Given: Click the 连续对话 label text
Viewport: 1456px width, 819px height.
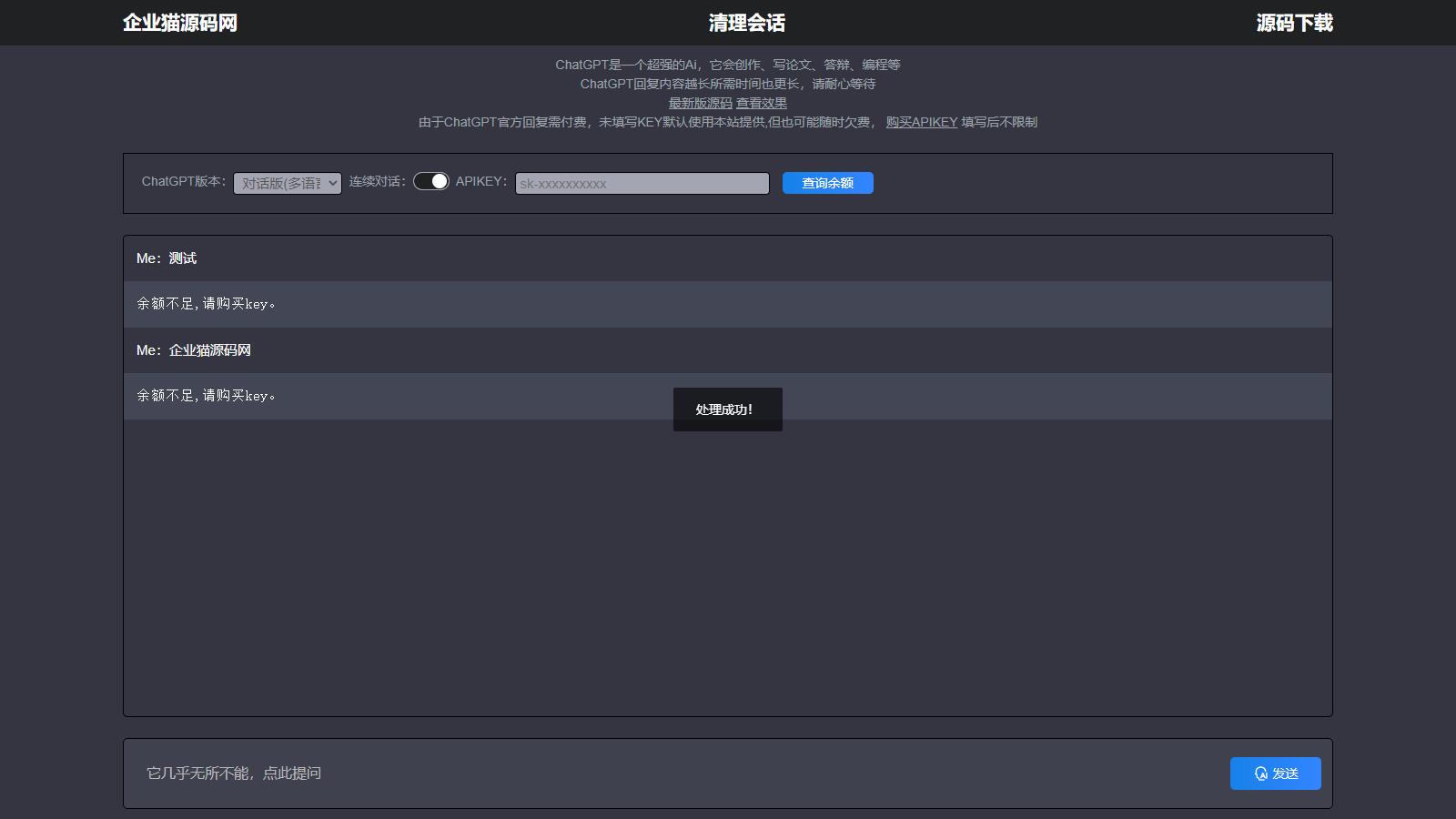Looking at the screenshot, I should 377,181.
